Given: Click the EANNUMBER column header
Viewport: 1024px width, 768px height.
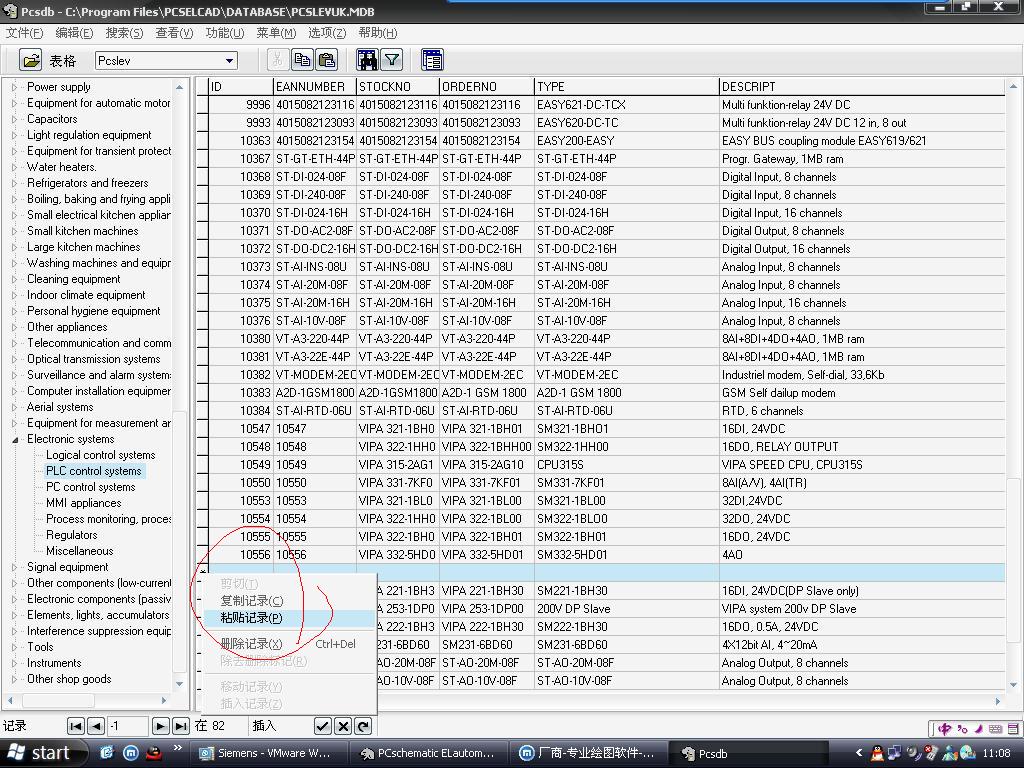Looking at the screenshot, I should [315, 87].
